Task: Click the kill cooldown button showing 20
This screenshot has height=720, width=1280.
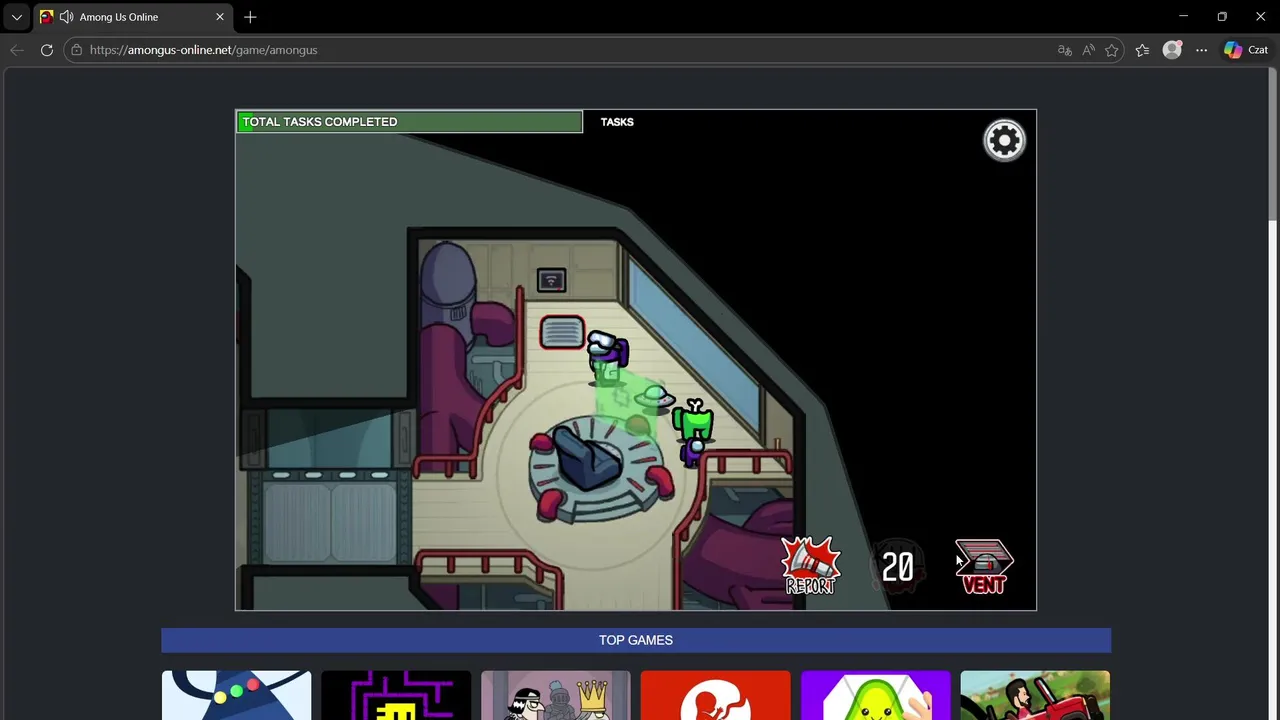Action: tap(897, 567)
